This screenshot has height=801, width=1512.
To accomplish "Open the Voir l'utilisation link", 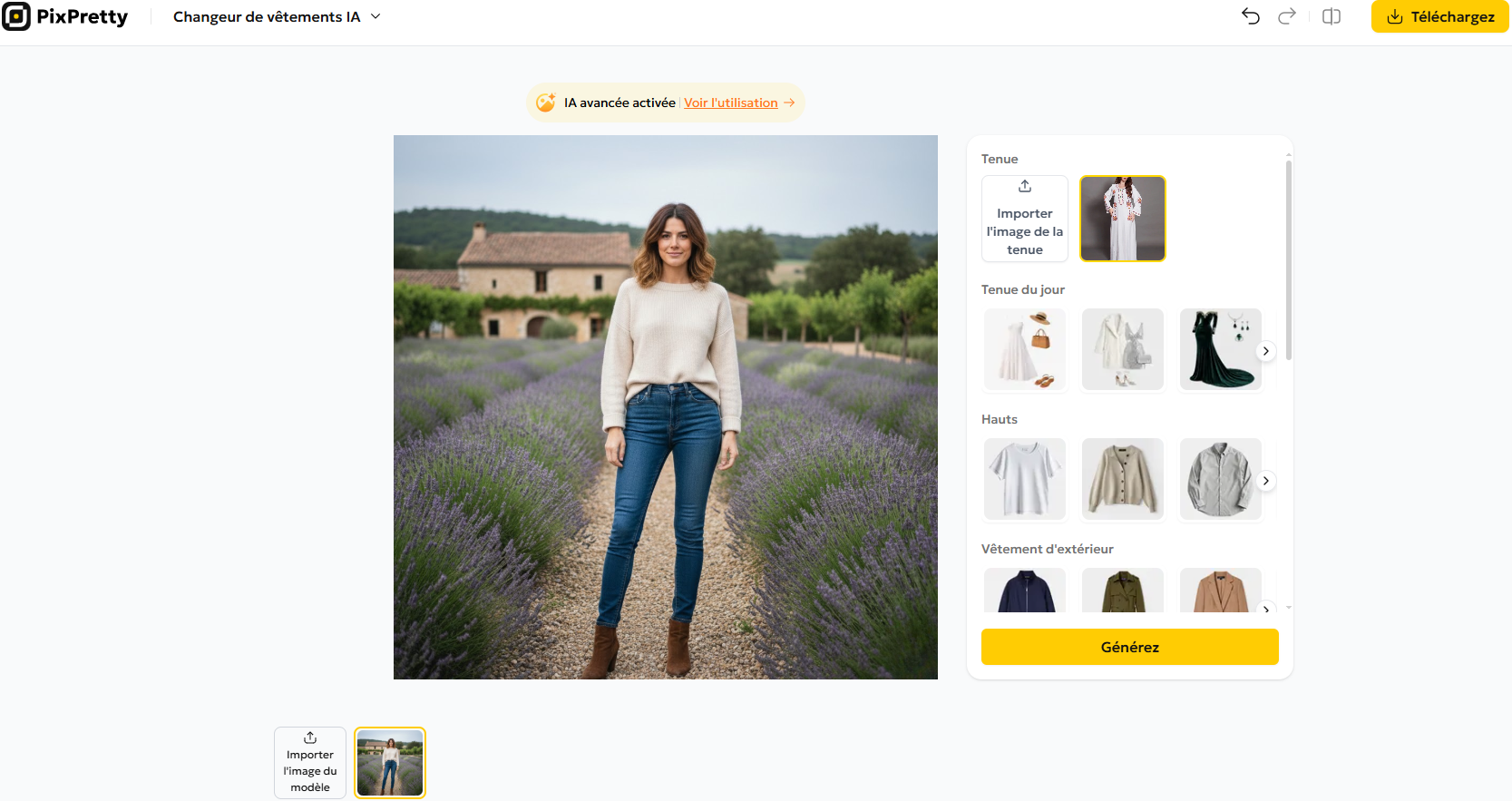I will pyautogui.click(x=731, y=103).
